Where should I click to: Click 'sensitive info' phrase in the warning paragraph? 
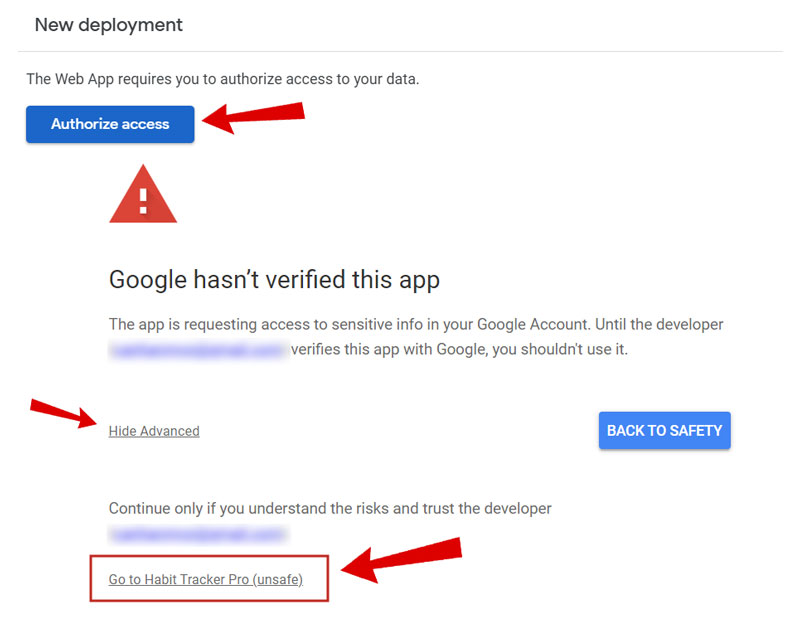(x=409, y=325)
